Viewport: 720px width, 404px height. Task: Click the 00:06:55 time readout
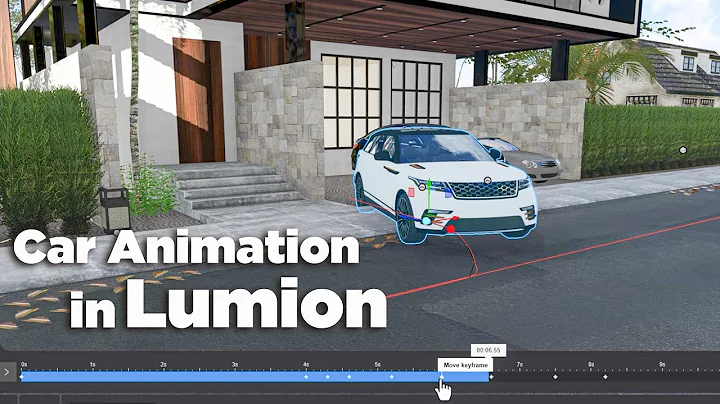(488, 350)
